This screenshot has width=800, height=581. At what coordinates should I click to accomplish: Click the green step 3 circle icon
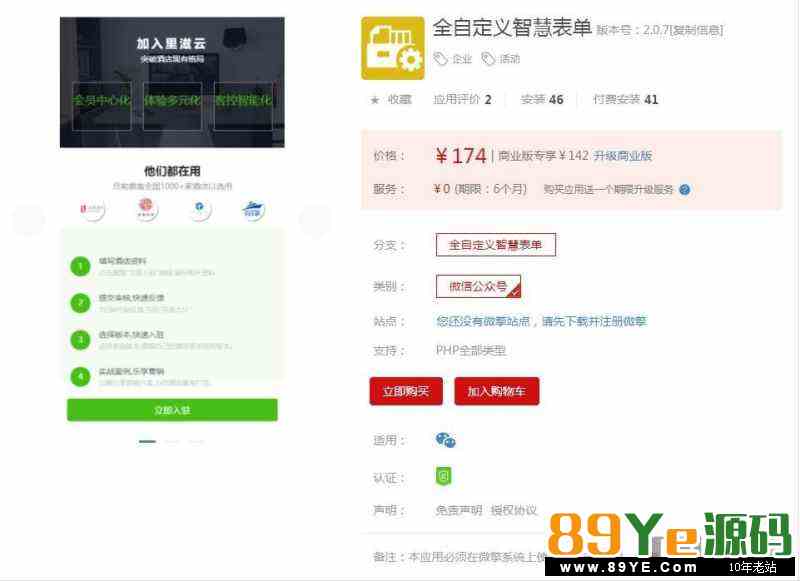click(80, 340)
